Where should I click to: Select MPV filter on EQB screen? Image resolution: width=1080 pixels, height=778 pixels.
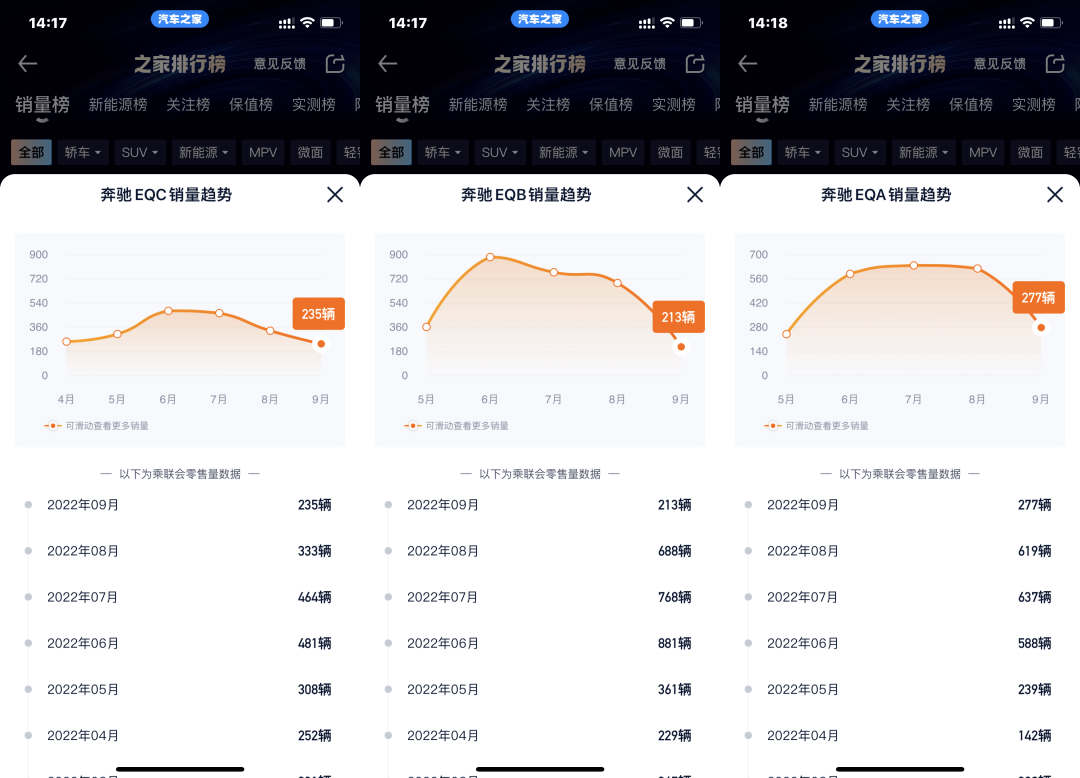[623, 152]
